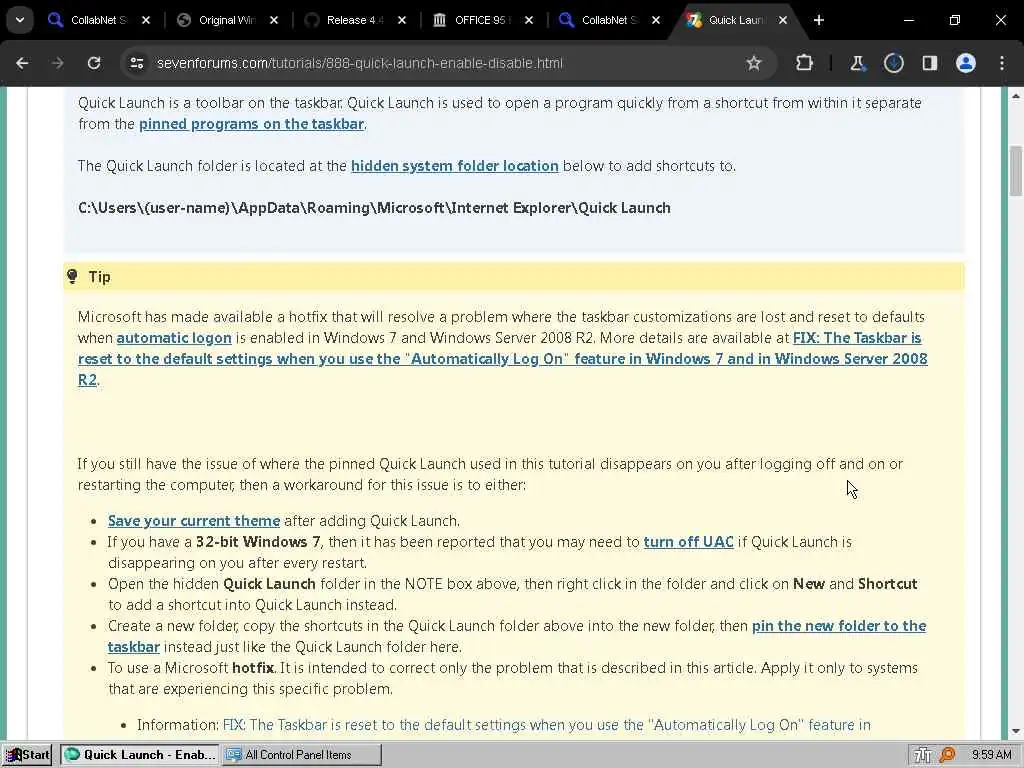
Task: Minimize the browser window
Action: [908, 20]
